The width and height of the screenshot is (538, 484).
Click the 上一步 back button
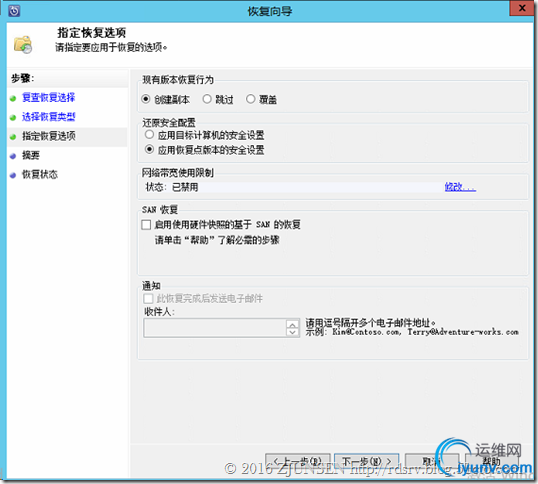(x=297, y=462)
